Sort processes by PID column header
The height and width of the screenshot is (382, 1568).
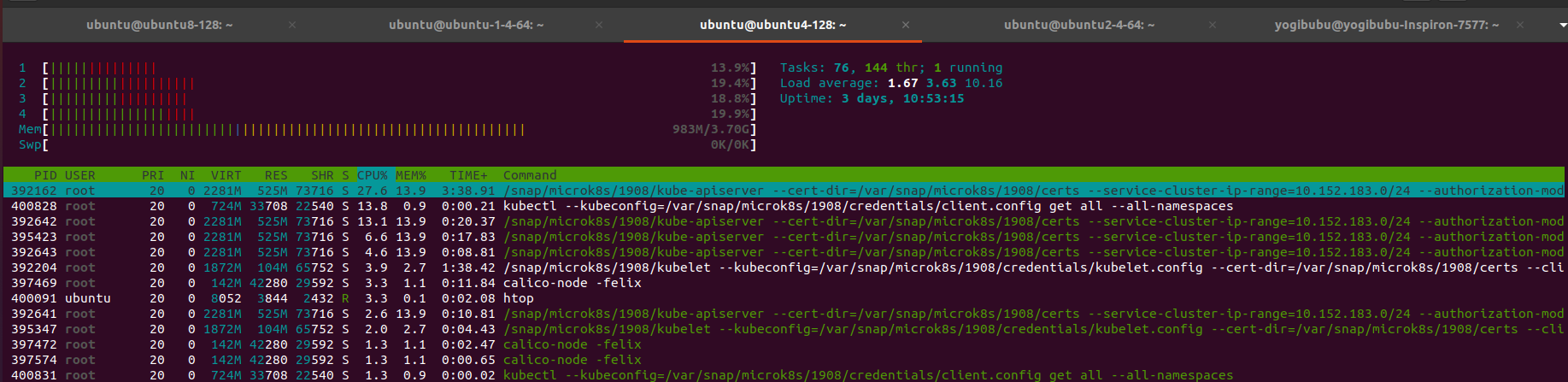[x=45, y=175]
